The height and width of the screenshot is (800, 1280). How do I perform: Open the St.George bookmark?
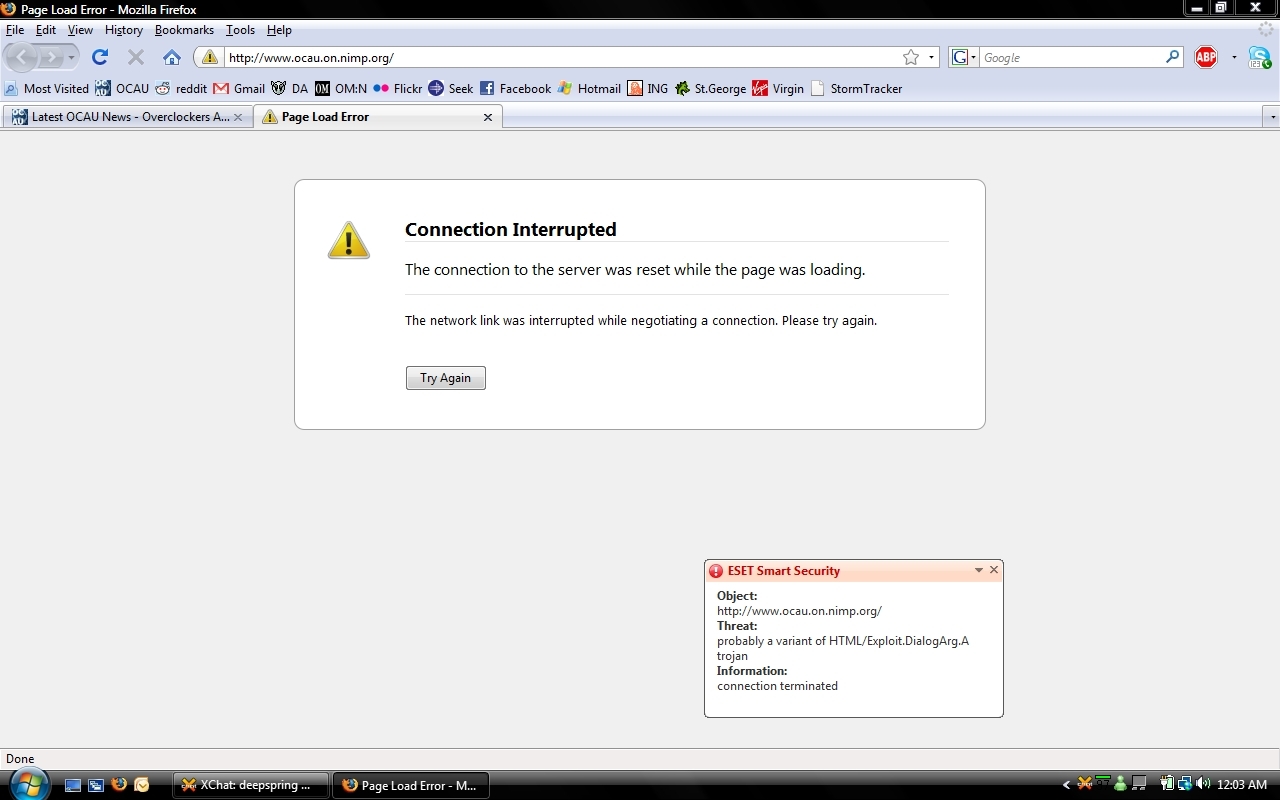click(711, 88)
